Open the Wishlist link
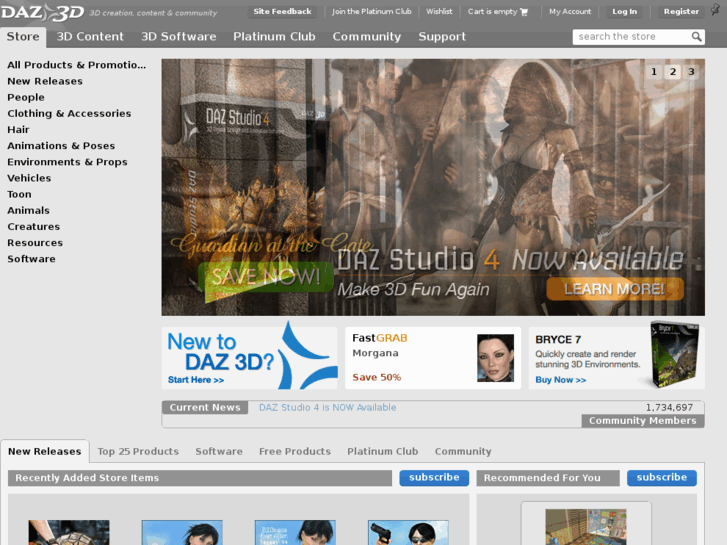The image size is (727, 545). click(439, 12)
